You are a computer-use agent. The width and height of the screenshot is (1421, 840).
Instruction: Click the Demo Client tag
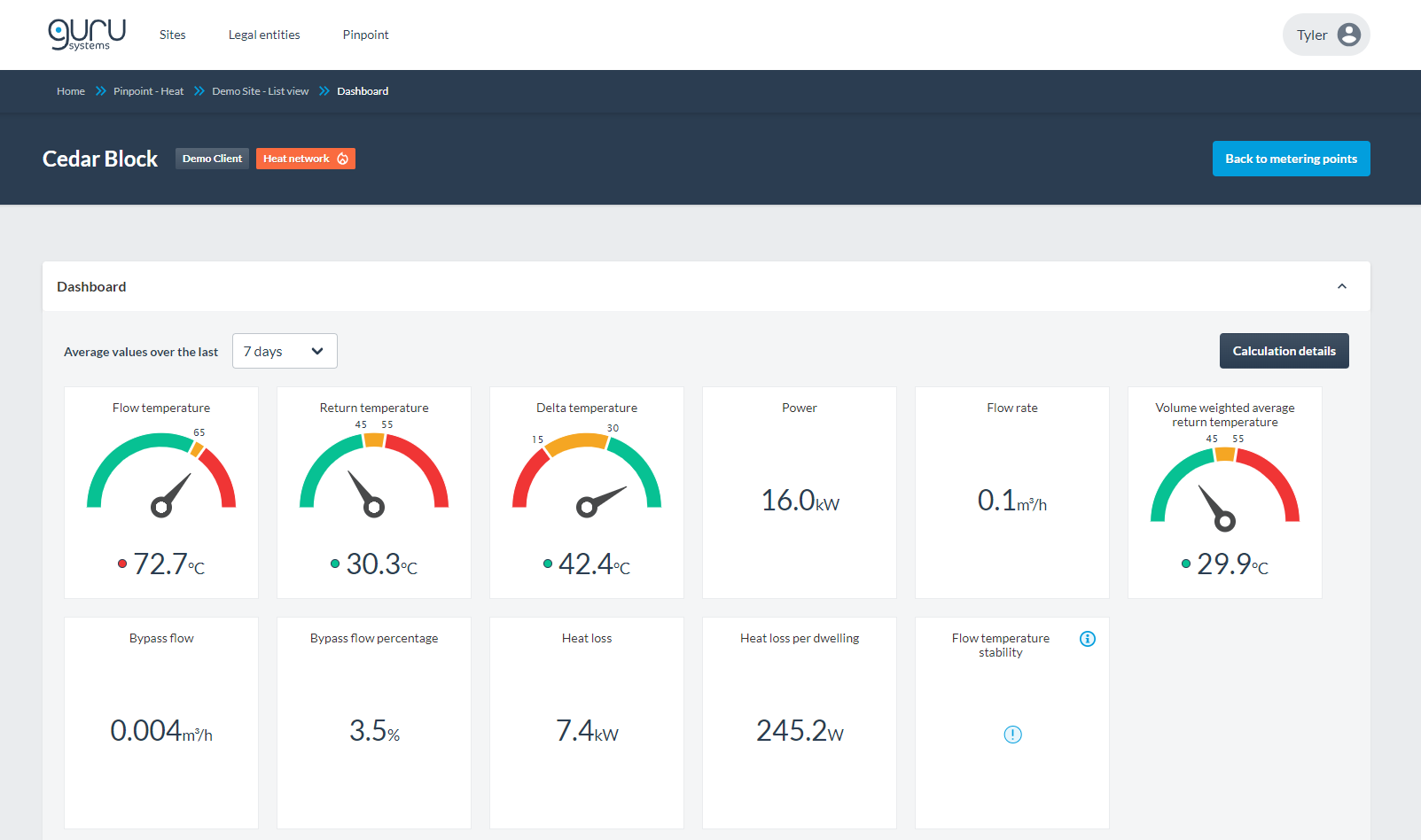coord(212,159)
